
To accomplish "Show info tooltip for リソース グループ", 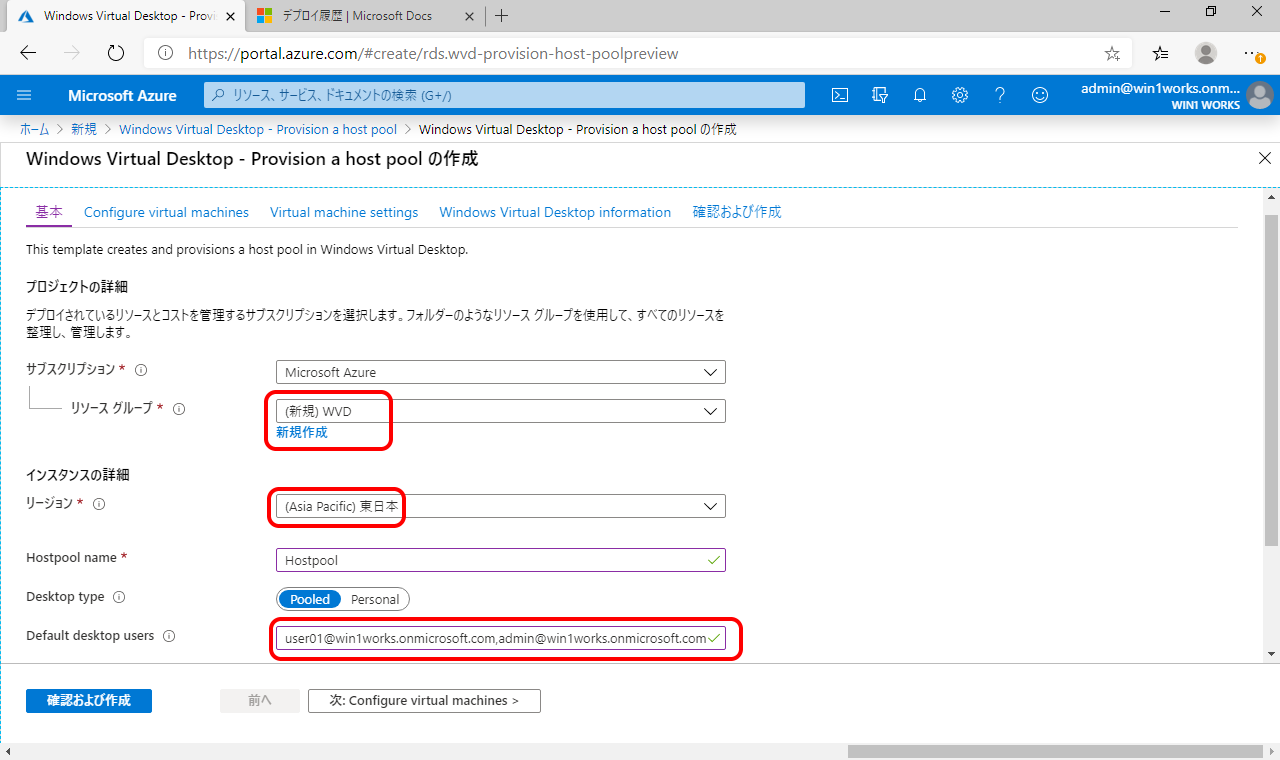I will [x=179, y=409].
